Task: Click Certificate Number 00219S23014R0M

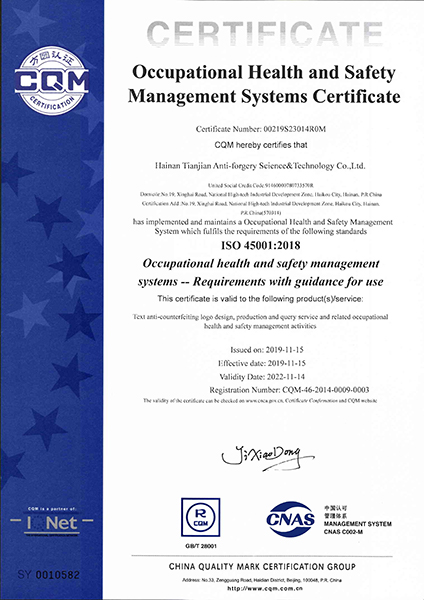Action: coord(261,129)
